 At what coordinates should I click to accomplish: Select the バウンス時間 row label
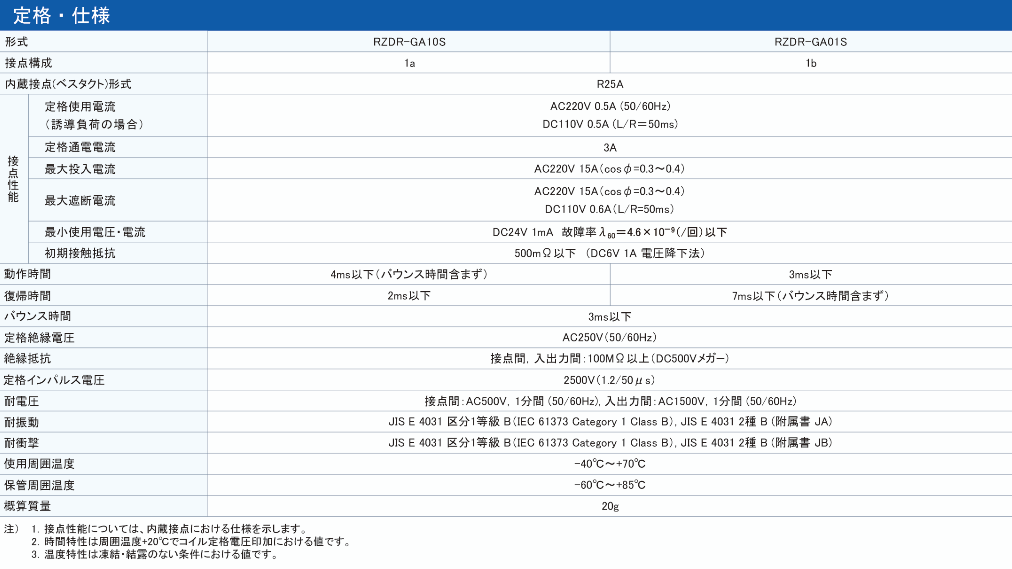tap(38, 316)
